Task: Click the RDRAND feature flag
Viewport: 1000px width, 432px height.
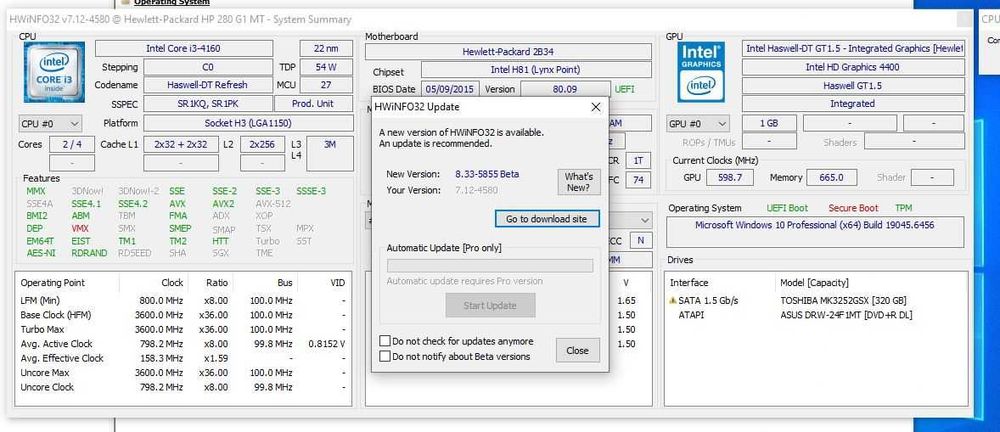Action: click(x=89, y=253)
